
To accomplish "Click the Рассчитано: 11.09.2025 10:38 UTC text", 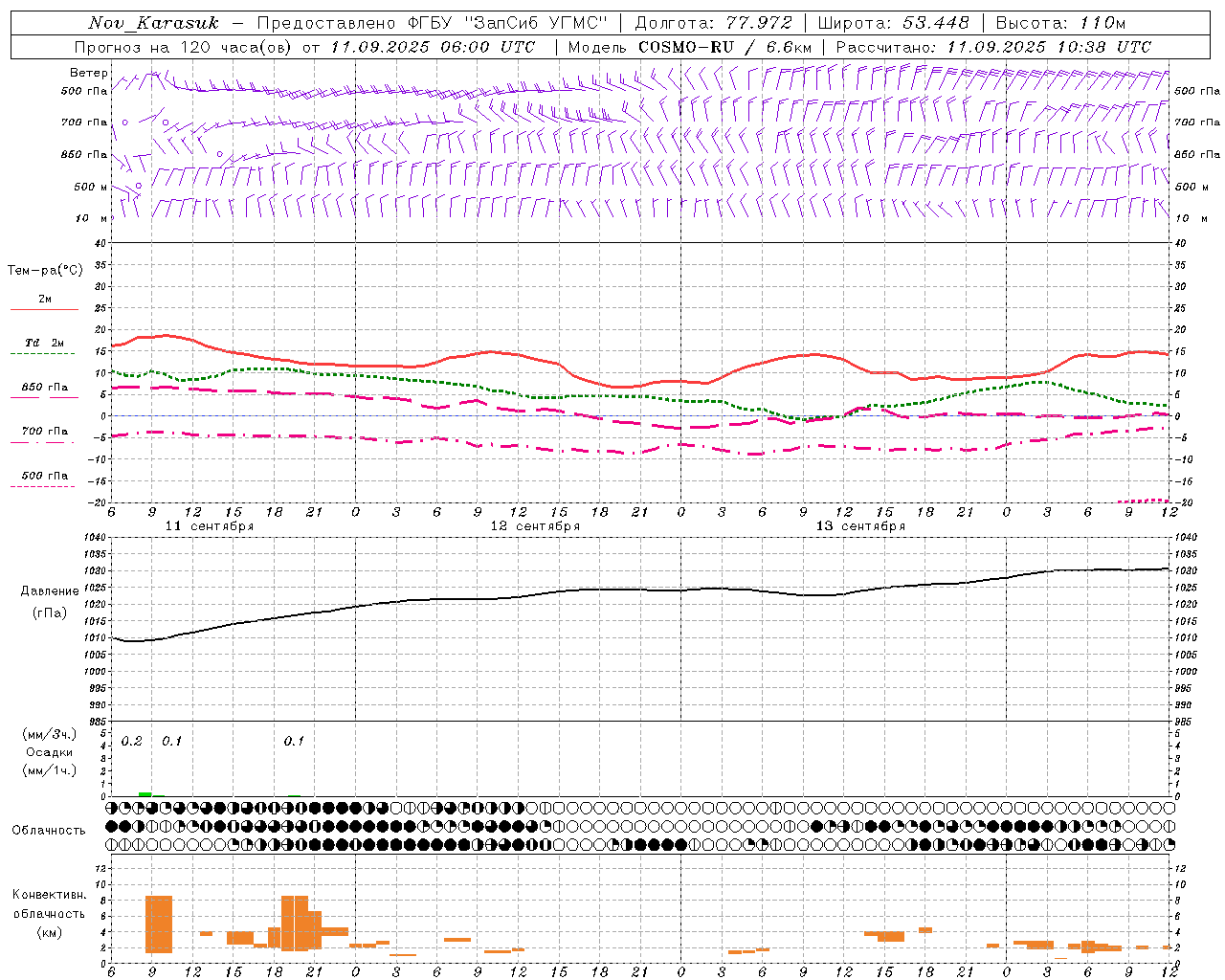I will coord(994,47).
